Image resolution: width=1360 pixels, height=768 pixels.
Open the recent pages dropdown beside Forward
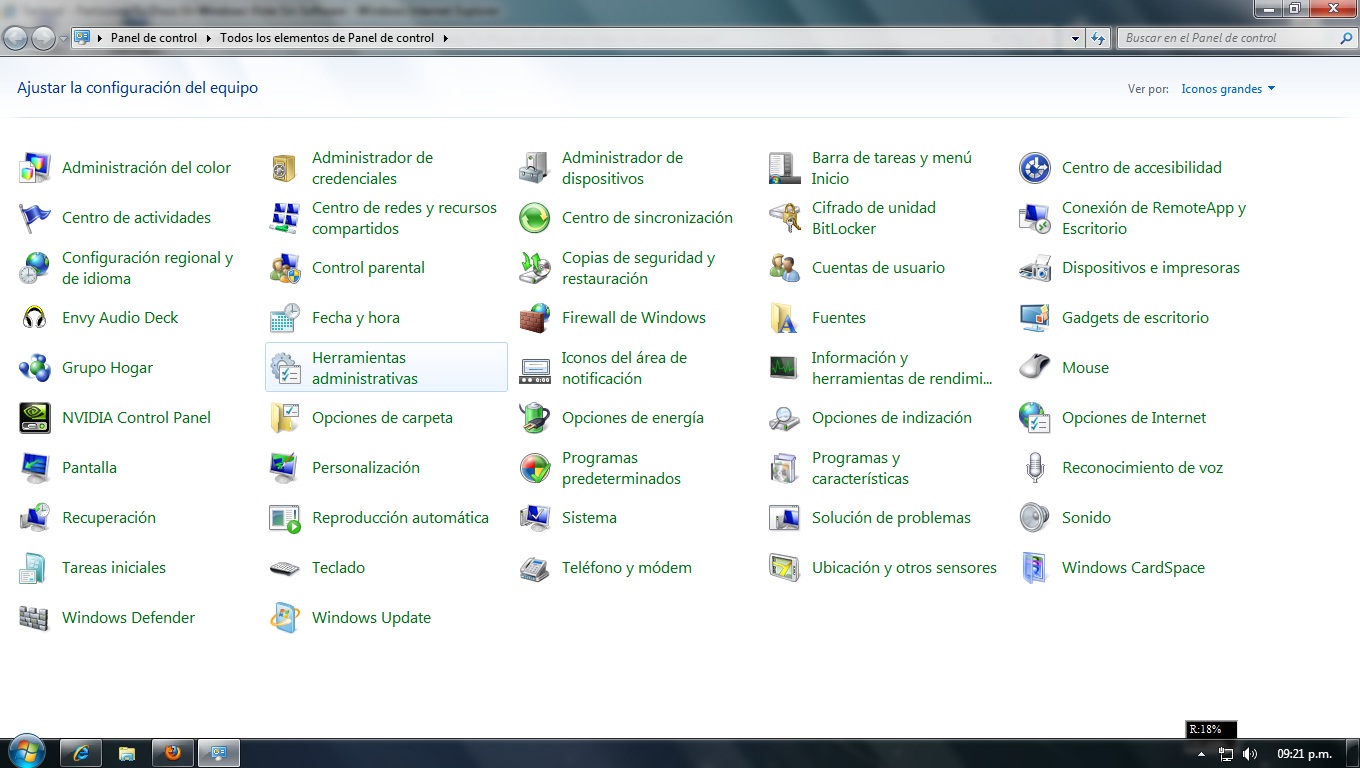click(63, 38)
